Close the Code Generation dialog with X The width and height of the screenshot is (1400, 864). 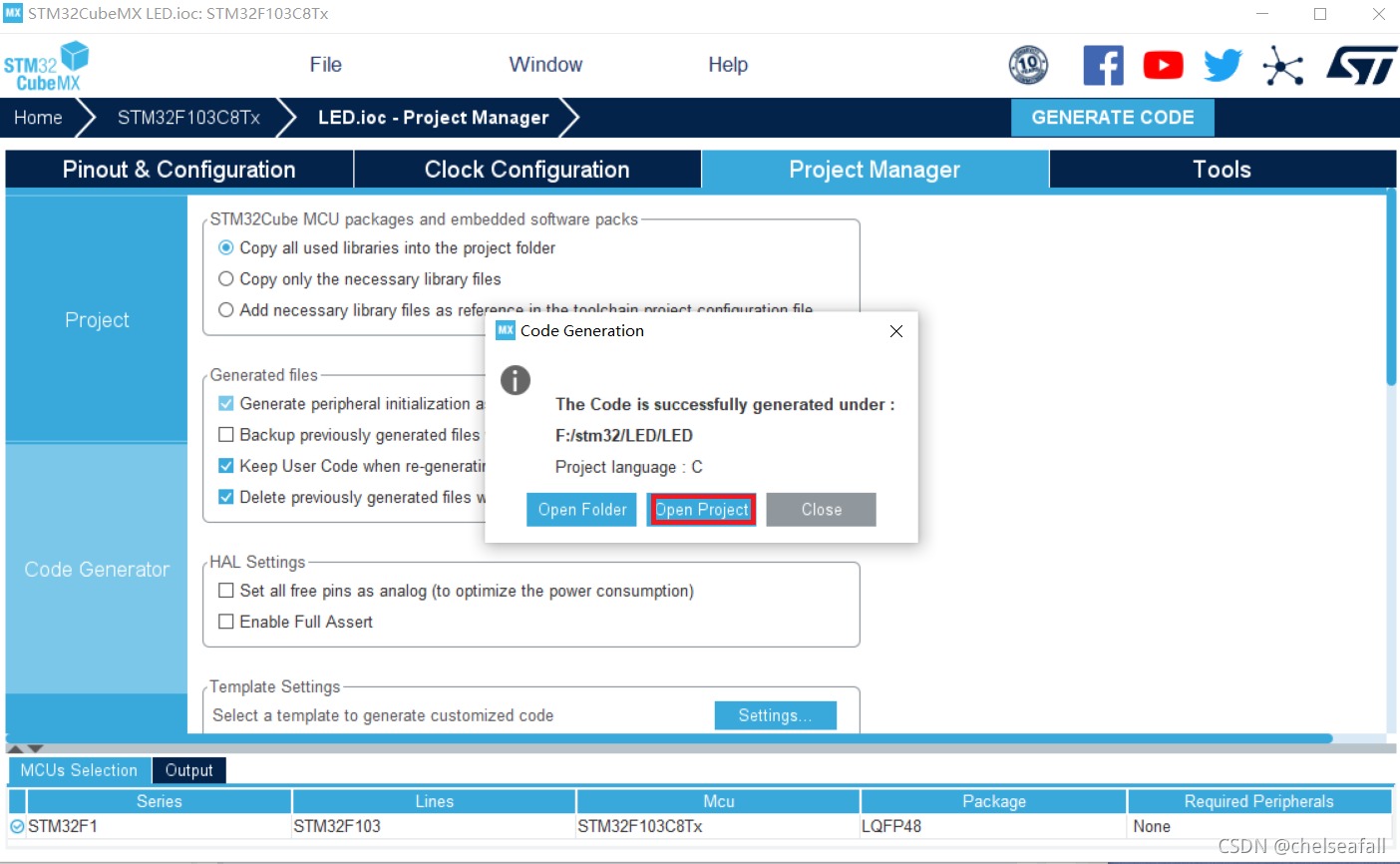[896, 331]
